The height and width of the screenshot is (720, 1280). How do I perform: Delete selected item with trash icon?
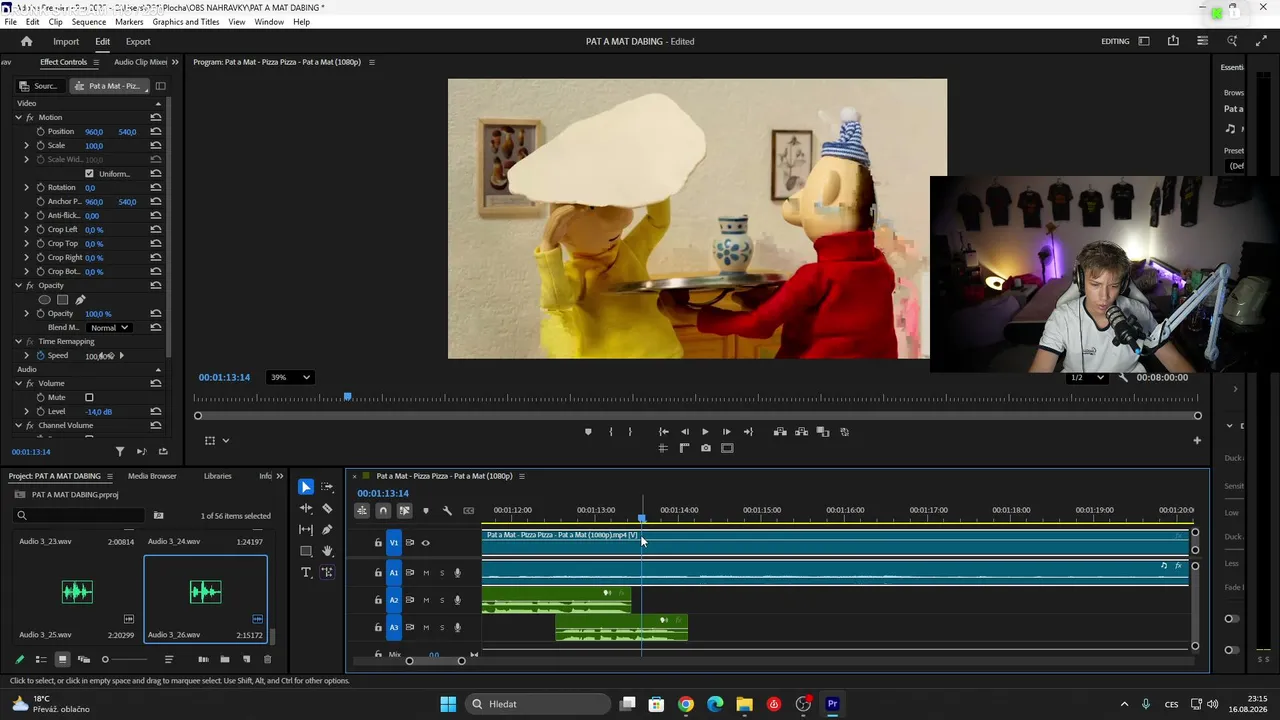[x=267, y=660]
